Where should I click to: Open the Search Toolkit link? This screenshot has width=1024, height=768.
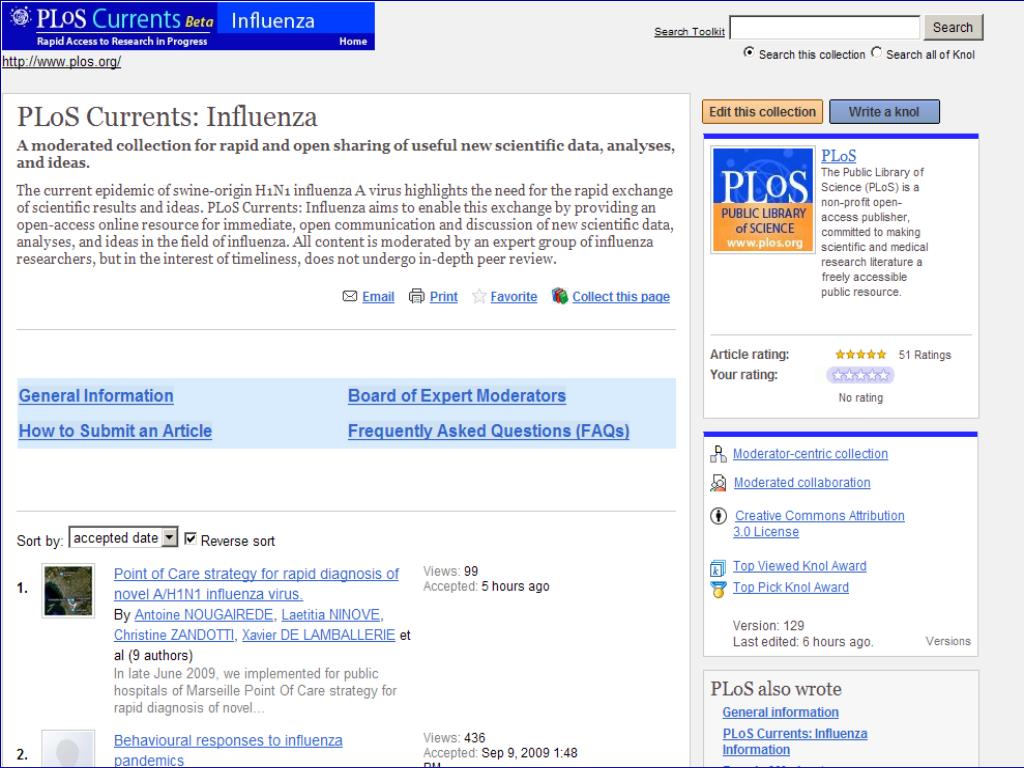coord(689,31)
